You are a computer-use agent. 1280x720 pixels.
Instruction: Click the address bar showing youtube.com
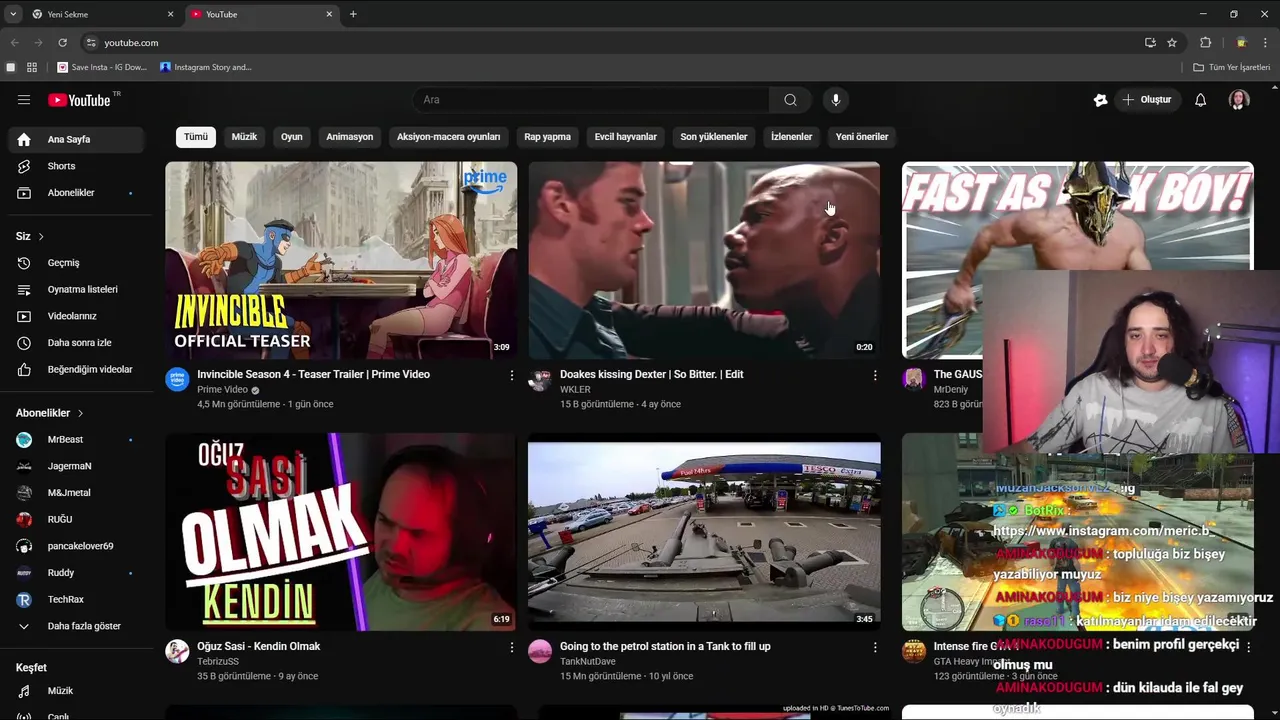610,43
